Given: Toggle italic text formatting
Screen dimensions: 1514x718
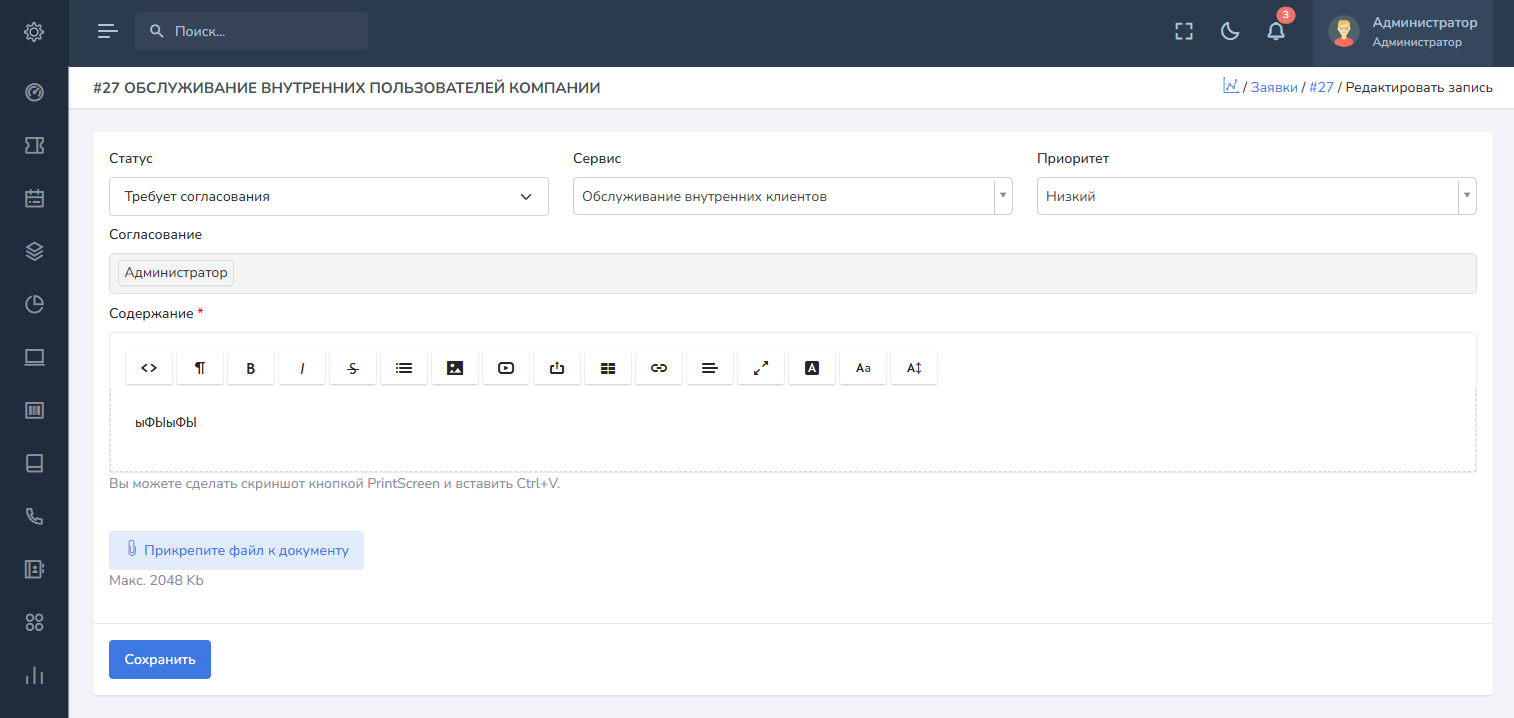Looking at the screenshot, I should tap(302, 368).
